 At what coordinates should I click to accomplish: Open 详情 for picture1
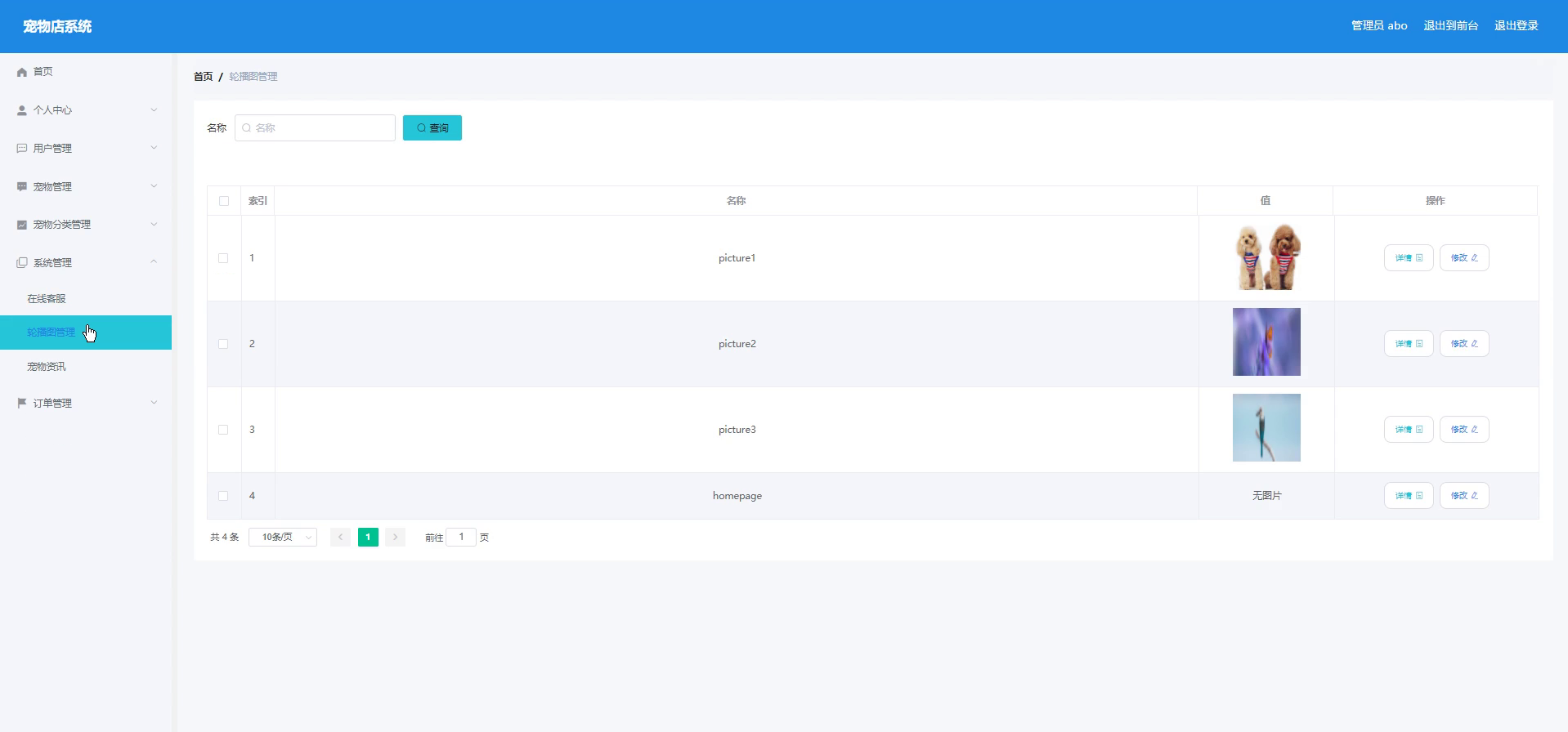(x=1409, y=258)
